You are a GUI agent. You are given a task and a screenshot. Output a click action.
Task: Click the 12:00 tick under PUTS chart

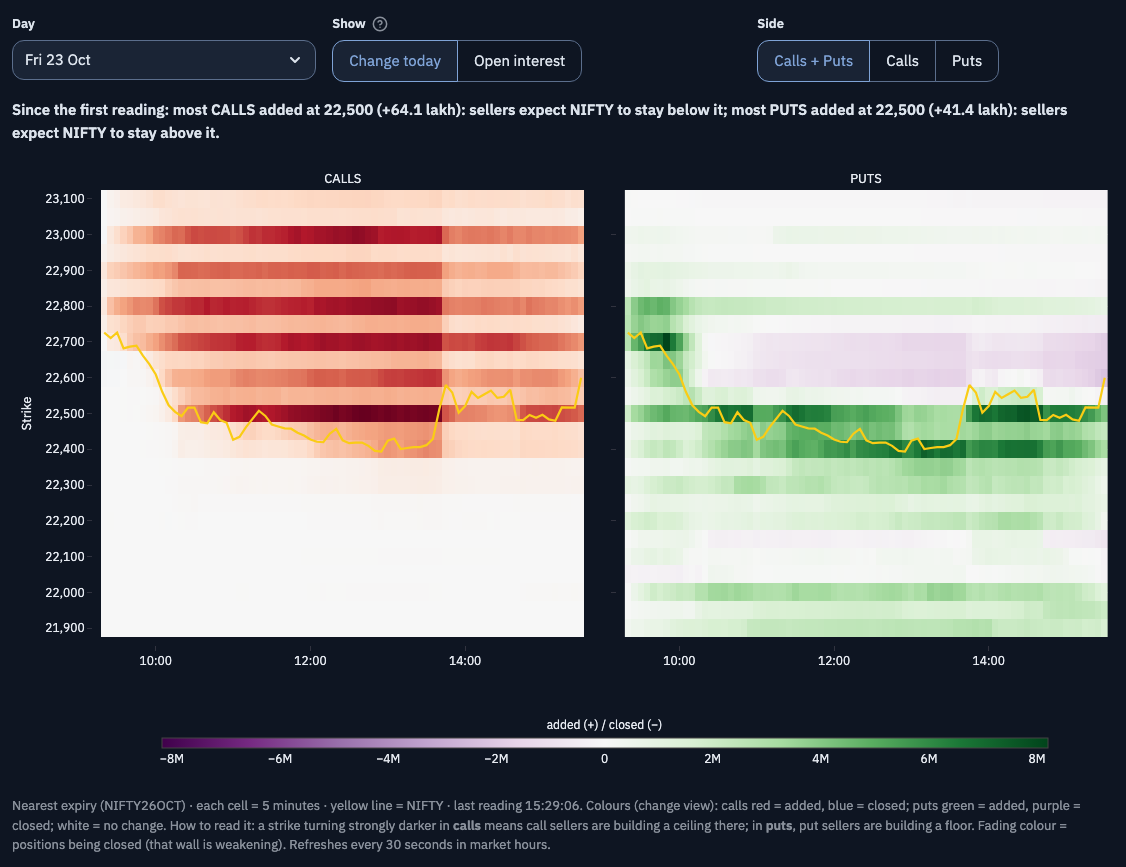(834, 660)
